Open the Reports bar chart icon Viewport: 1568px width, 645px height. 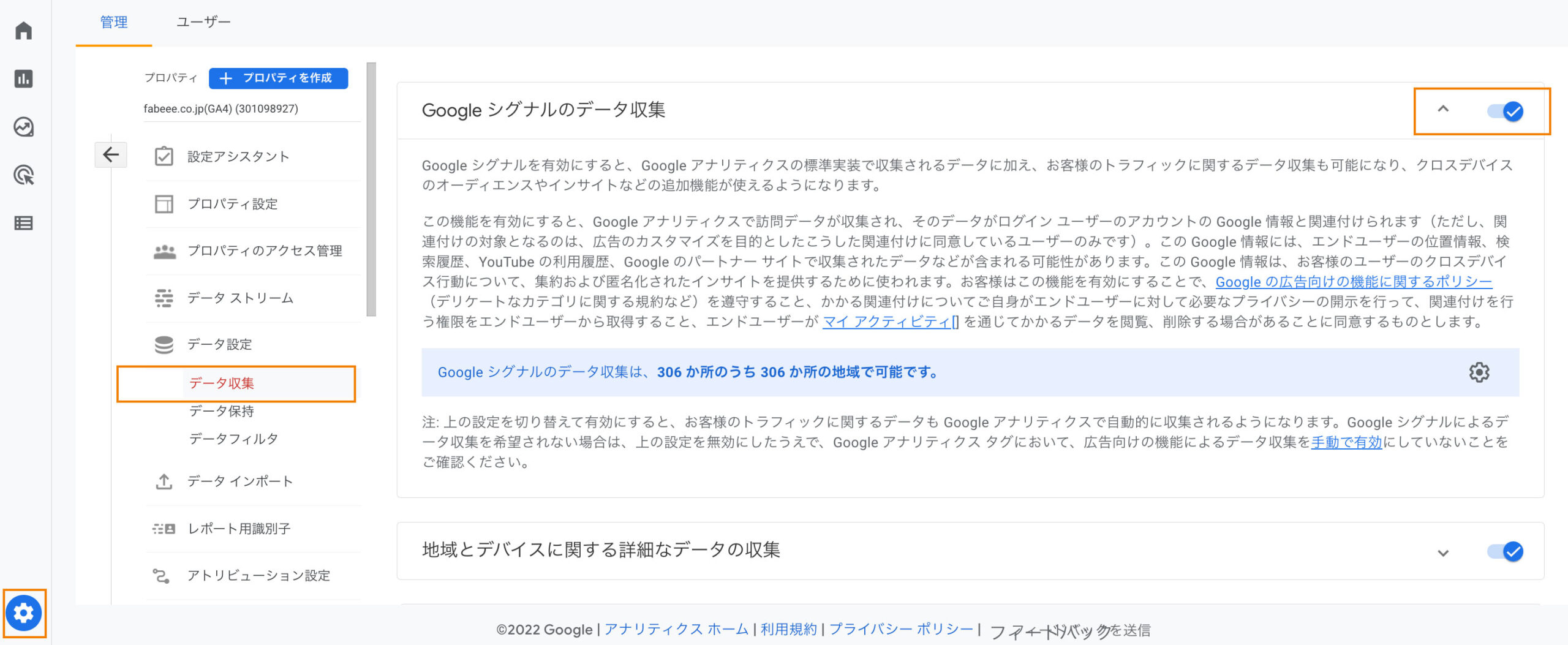pos(24,78)
